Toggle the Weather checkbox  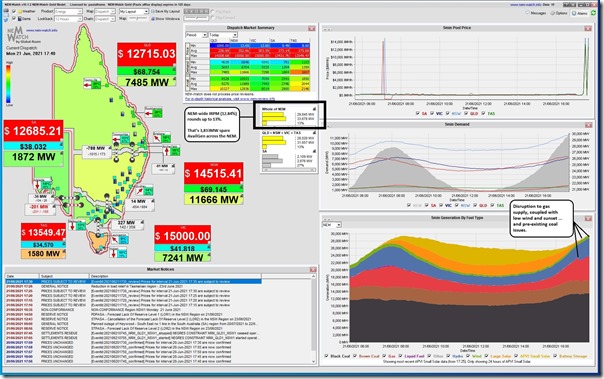(14, 12)
